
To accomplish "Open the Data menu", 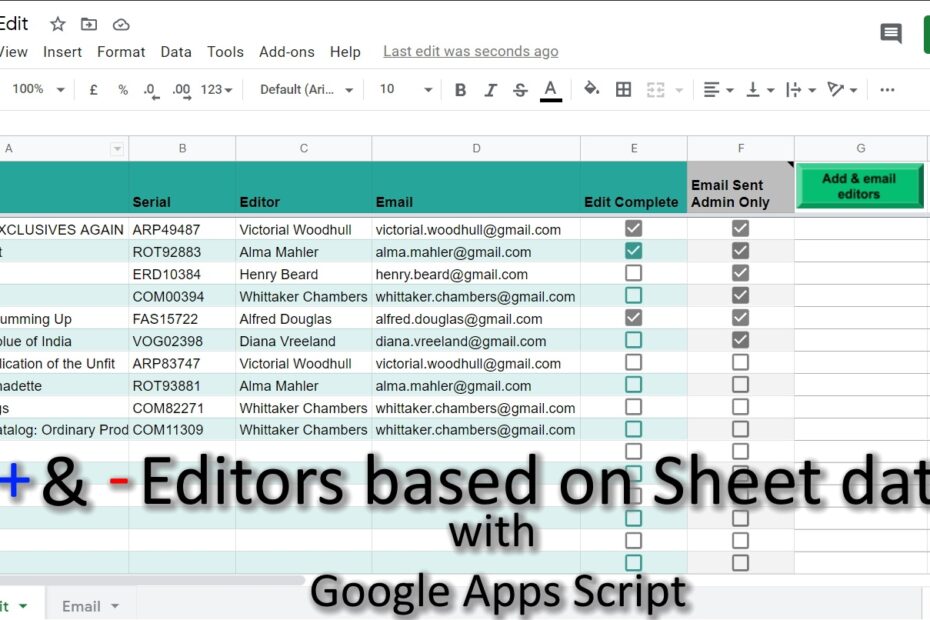I will point(176,52).
